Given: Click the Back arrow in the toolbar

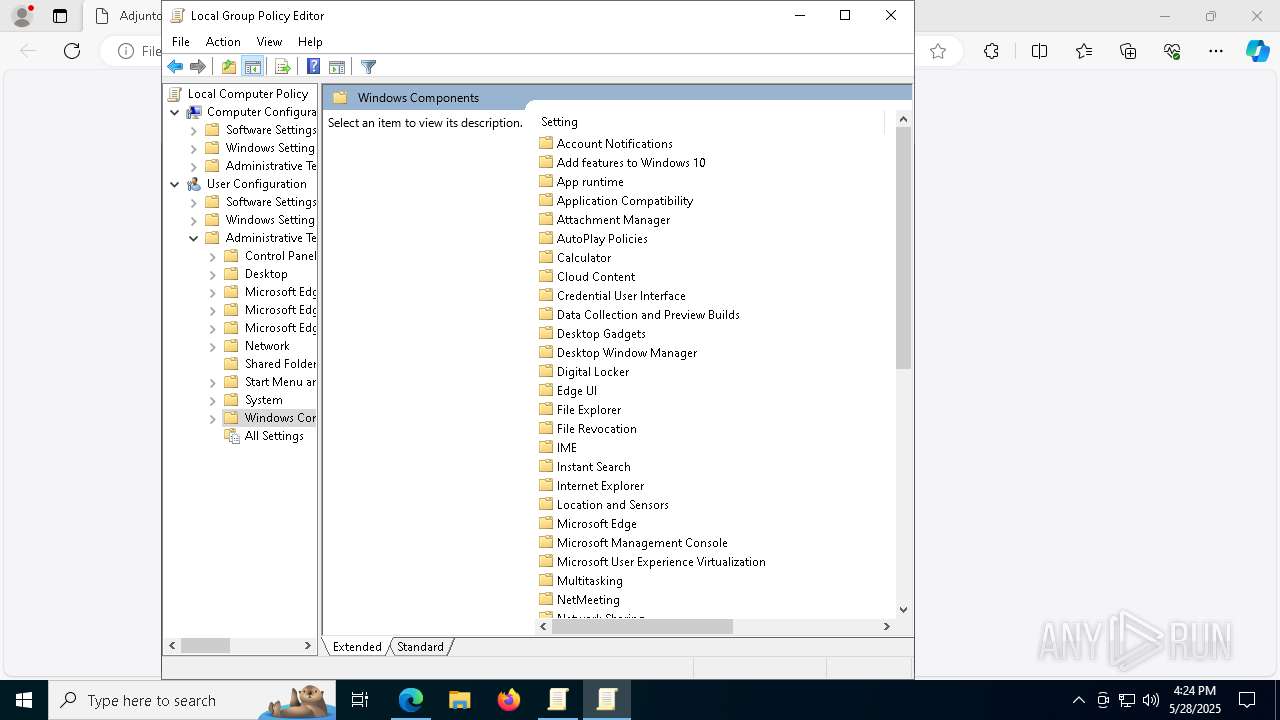Looking at the screenshot, I should coord(175,67).
